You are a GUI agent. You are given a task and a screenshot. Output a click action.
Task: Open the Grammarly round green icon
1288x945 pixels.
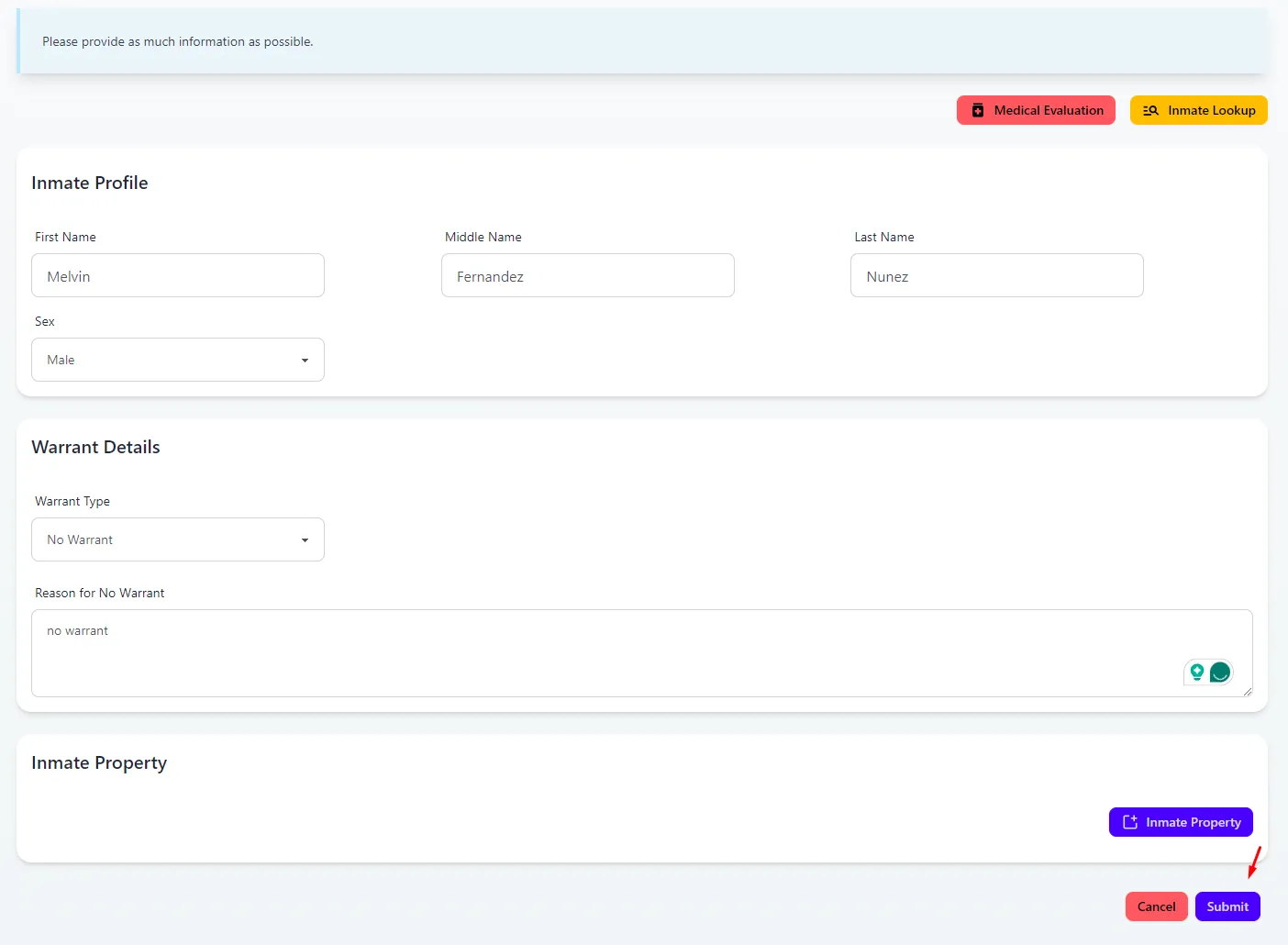tap(1220, 673)
